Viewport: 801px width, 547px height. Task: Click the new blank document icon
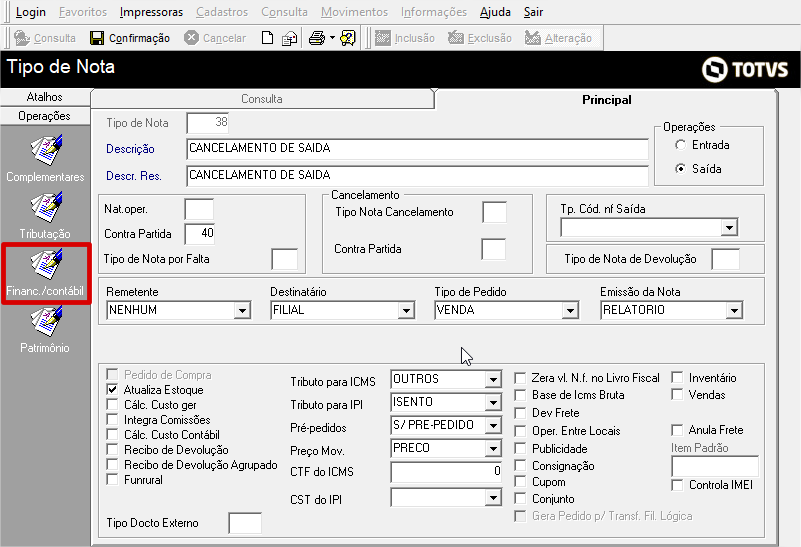click(x=267, y=38)
